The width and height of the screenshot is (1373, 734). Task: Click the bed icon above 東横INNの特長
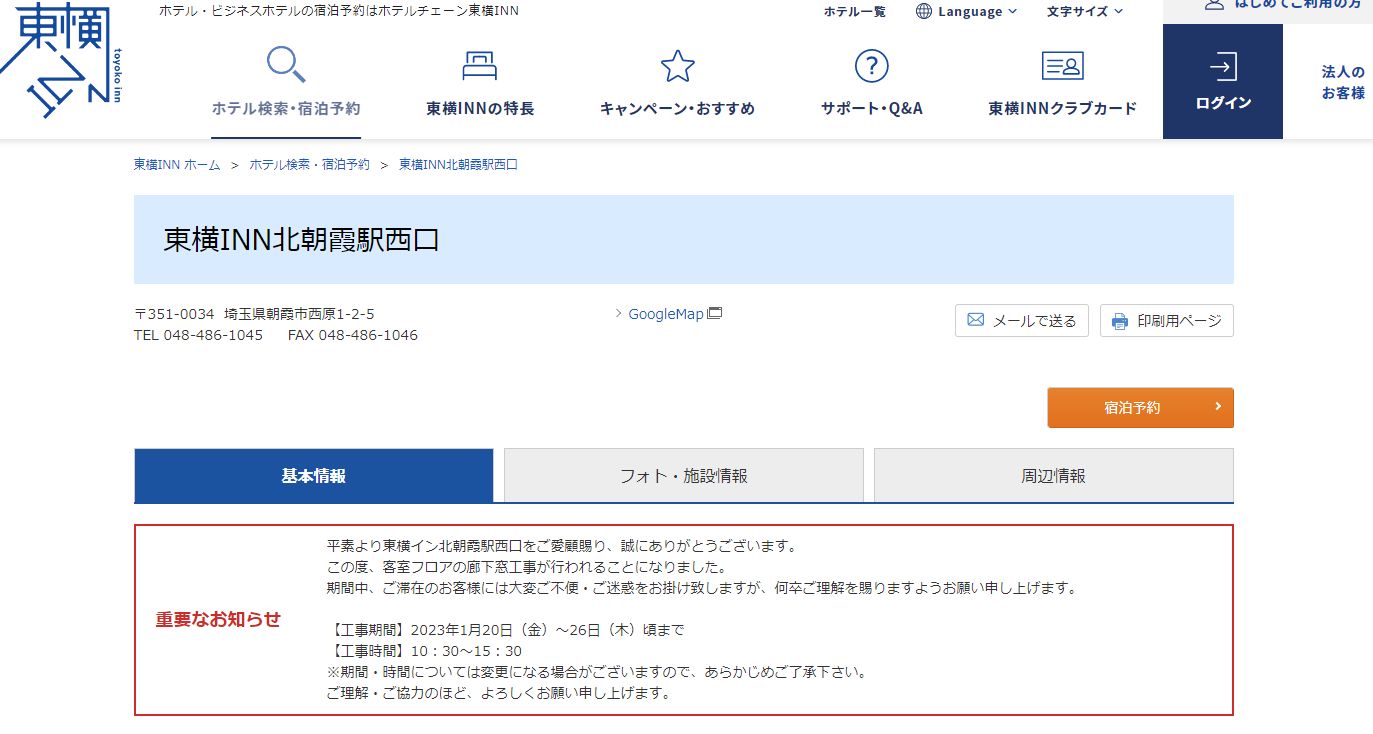[x=480, y=67]
